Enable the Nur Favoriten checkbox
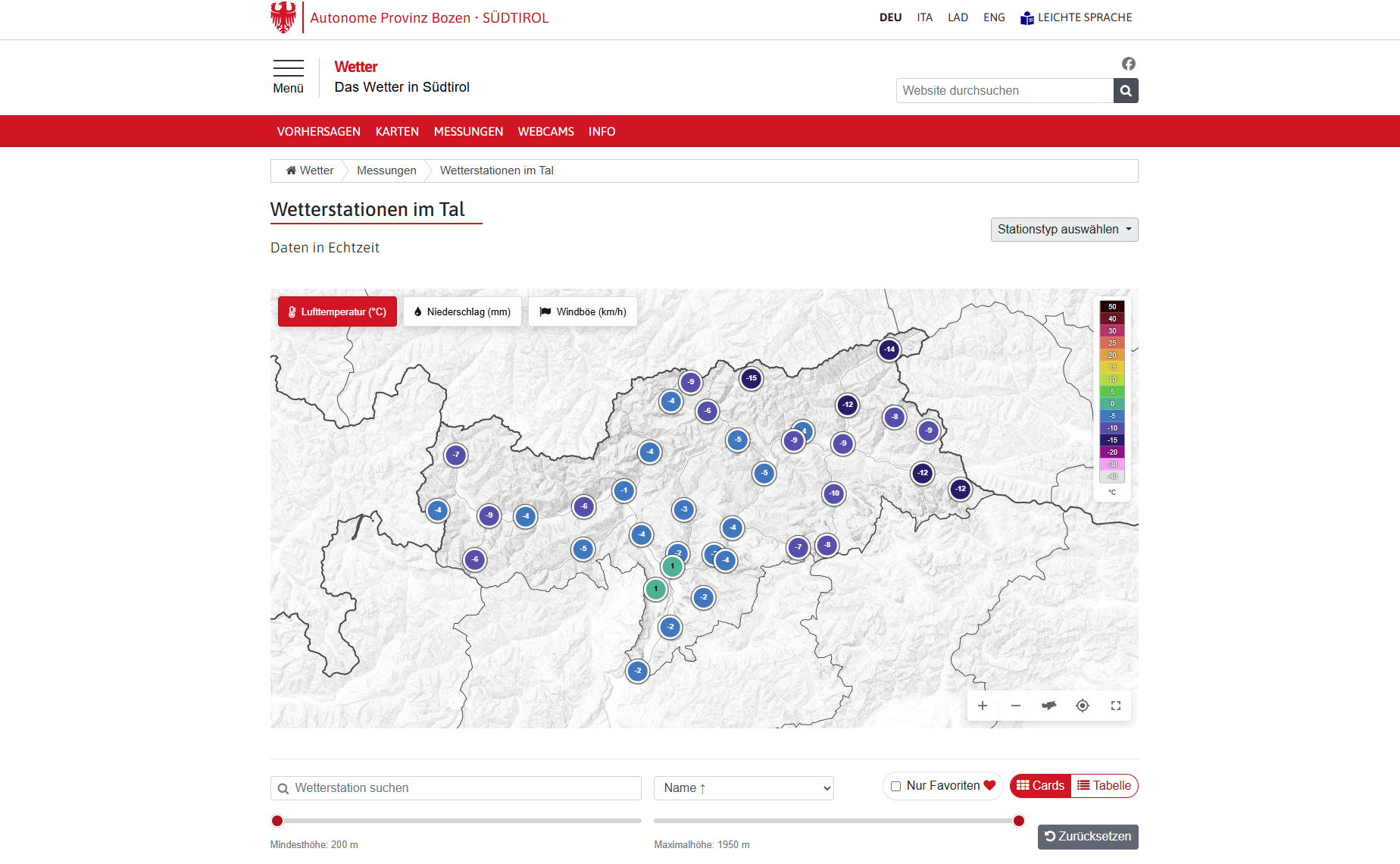The height and width of the screenshot is (864, 1400). [895, 786]
